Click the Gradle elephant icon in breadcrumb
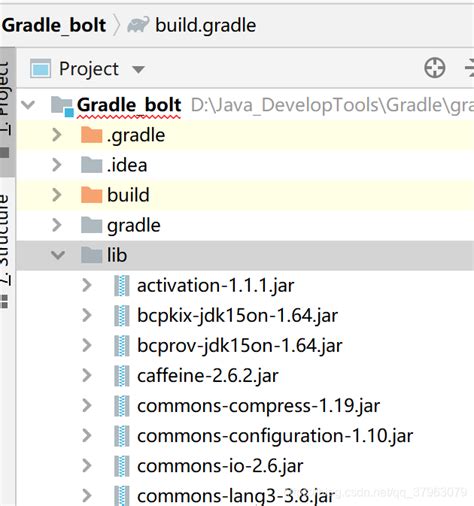Screen dimensions: 474x506 pyautogui.click(x=138, y=25)
